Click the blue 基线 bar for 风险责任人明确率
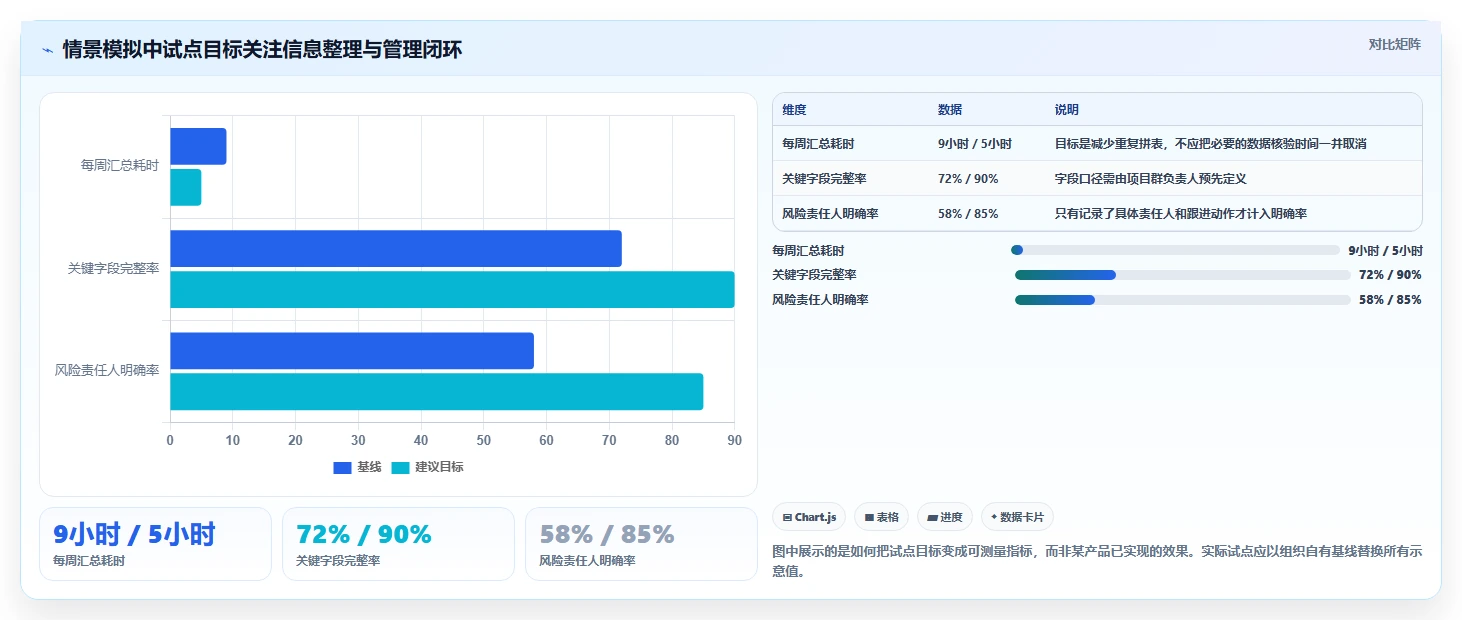The height and width of the screenshot is (620, 1462). pyautogui.click(x=352, y=350)
